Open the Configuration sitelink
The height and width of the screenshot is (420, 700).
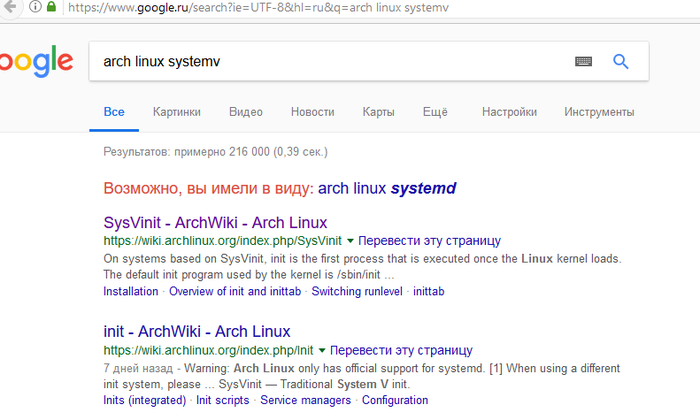(x=395, y=400)
